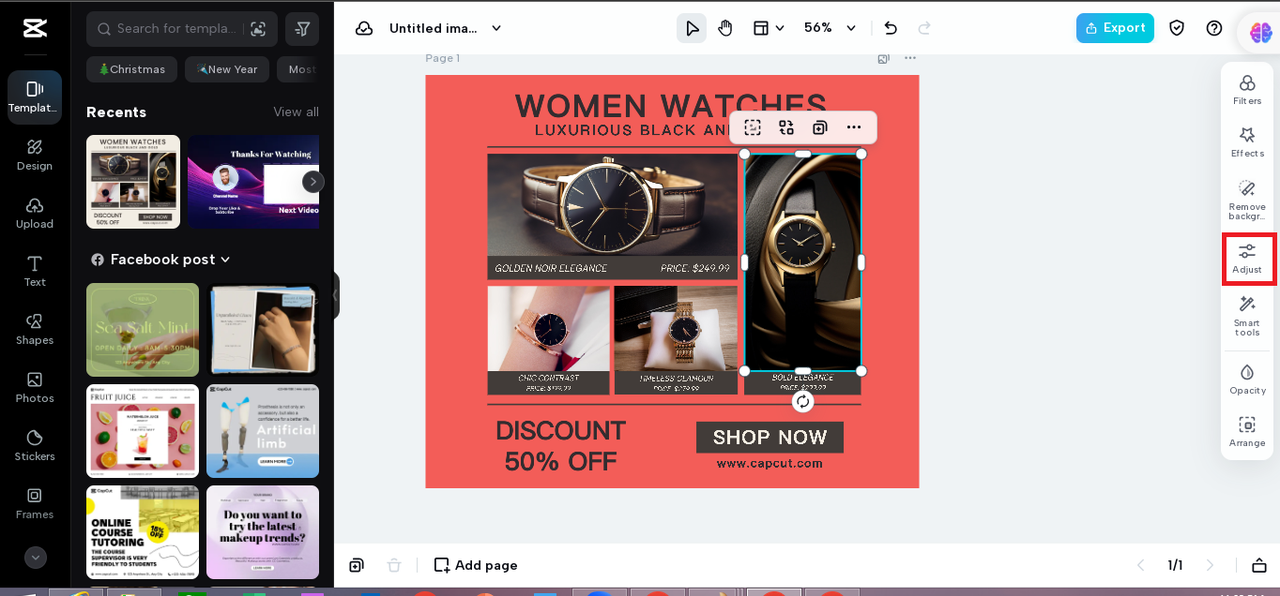Click the Export button

tap(1115, 28)
